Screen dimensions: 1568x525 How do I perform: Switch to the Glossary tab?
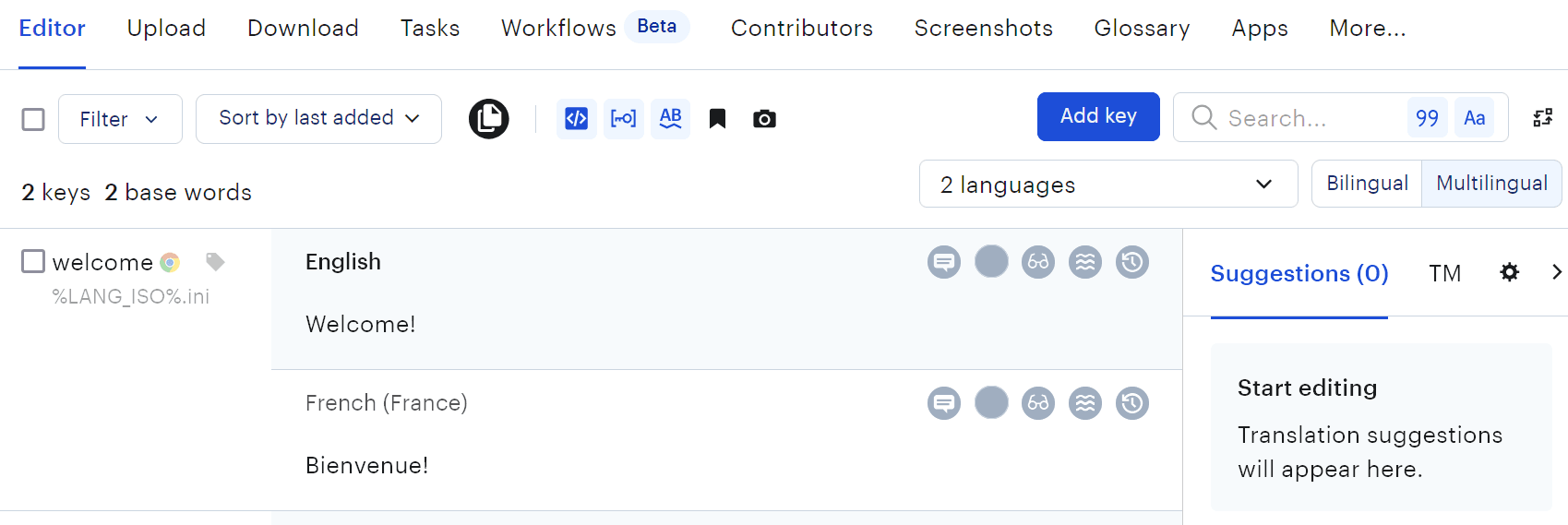[x=1142, y=29]
